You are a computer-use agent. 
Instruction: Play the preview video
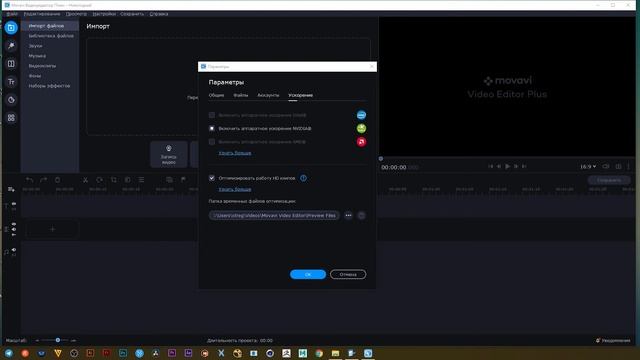tap(507, 166)
